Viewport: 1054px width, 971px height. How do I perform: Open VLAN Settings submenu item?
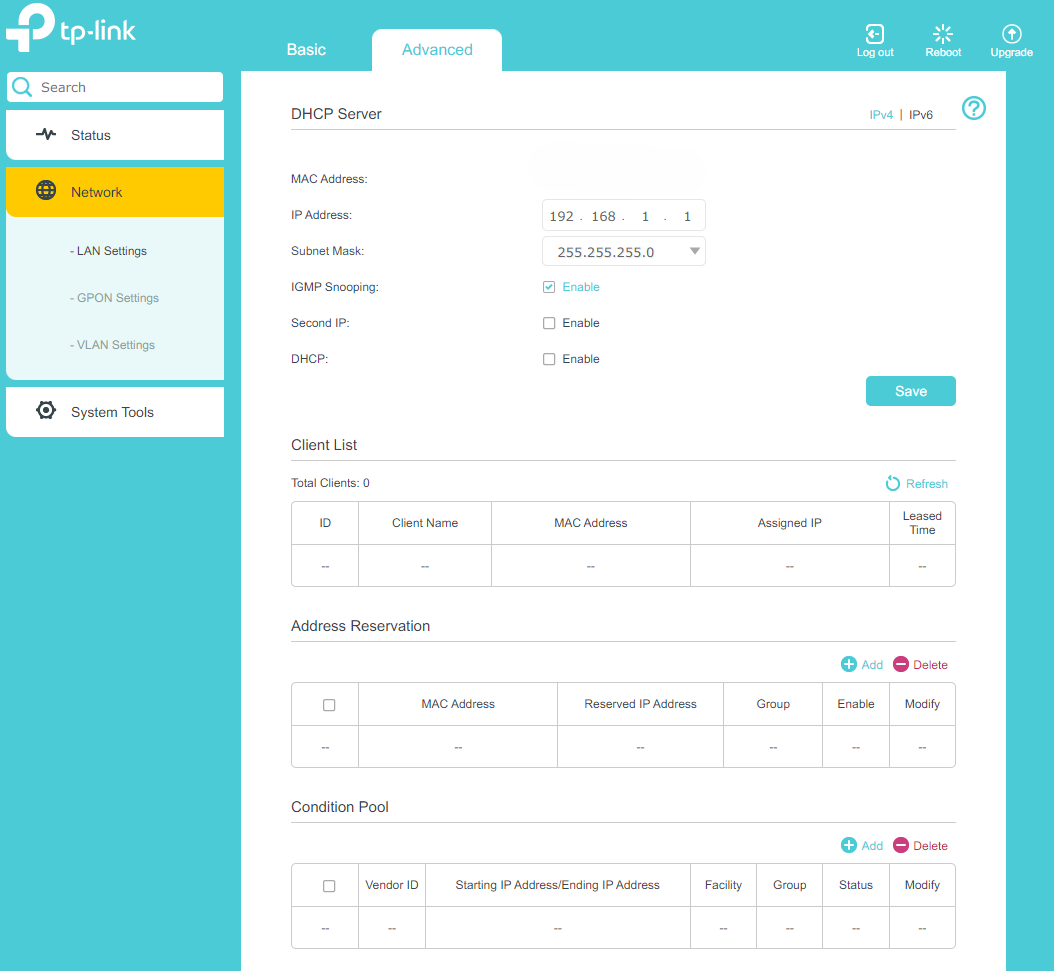click(x=112, y=345)
